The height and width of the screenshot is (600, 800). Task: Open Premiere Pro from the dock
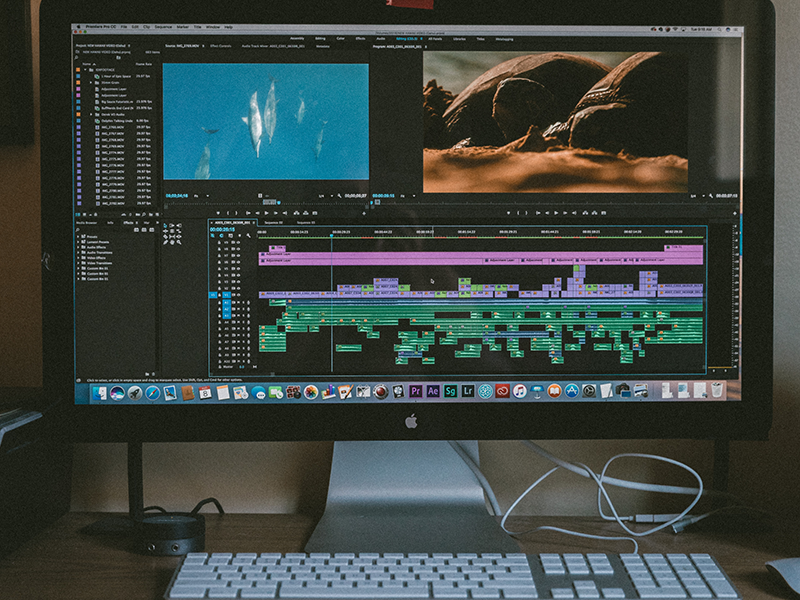click(415, 391)
